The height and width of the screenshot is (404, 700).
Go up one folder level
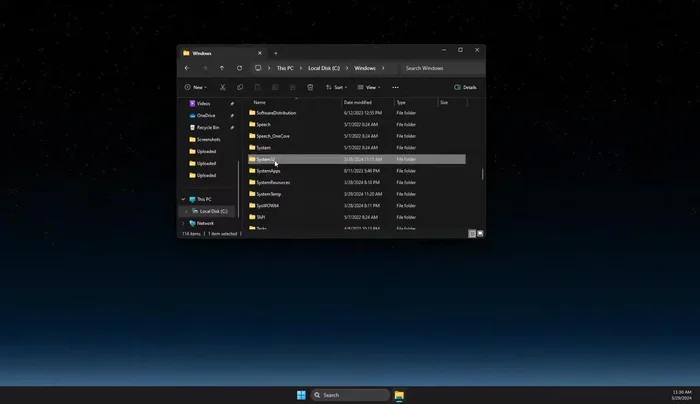pyautogui.click(x=221, y=68)
